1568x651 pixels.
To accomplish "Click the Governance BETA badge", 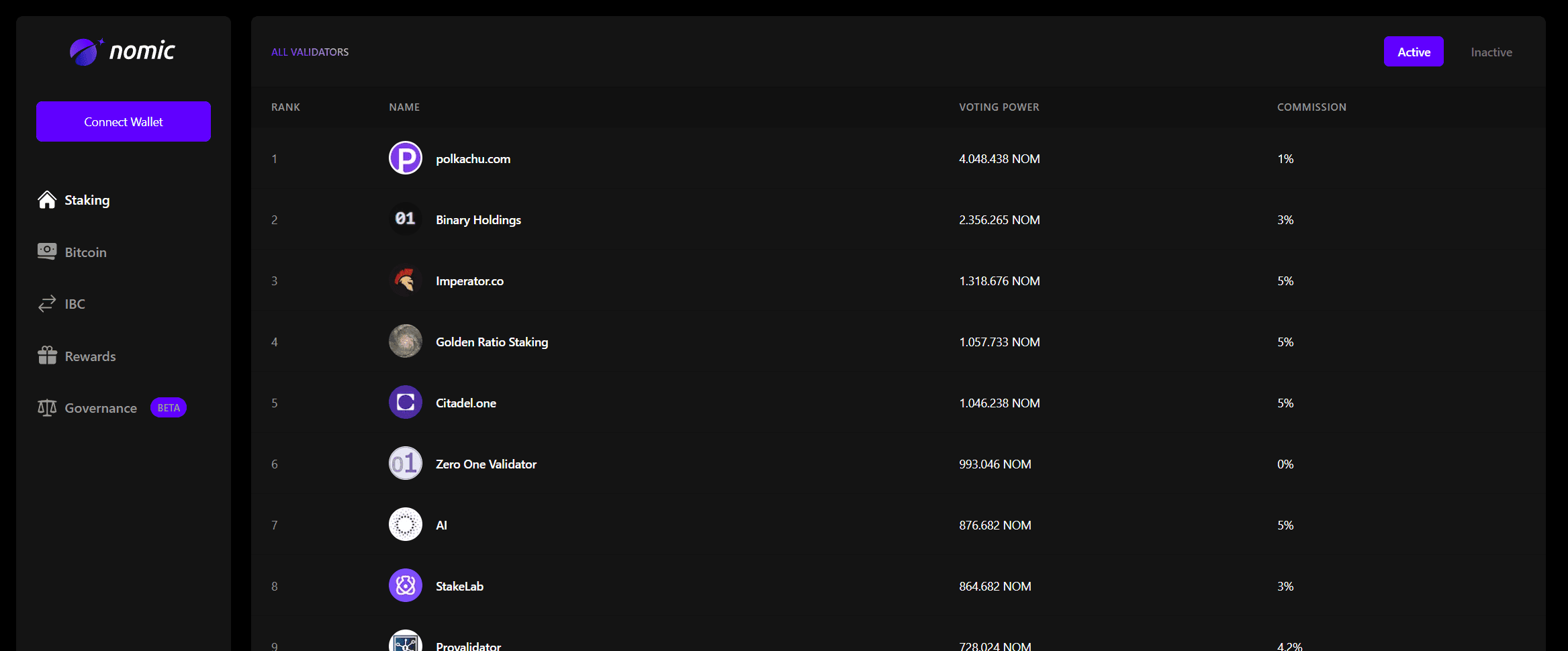I will [x=169, y=408].
